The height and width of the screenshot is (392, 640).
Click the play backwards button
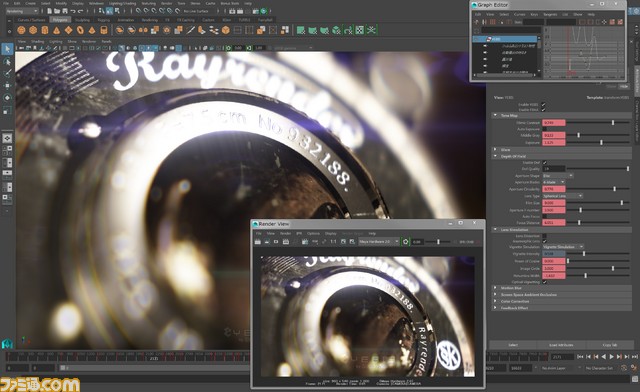pyautogui.click(x=604, y=357)
